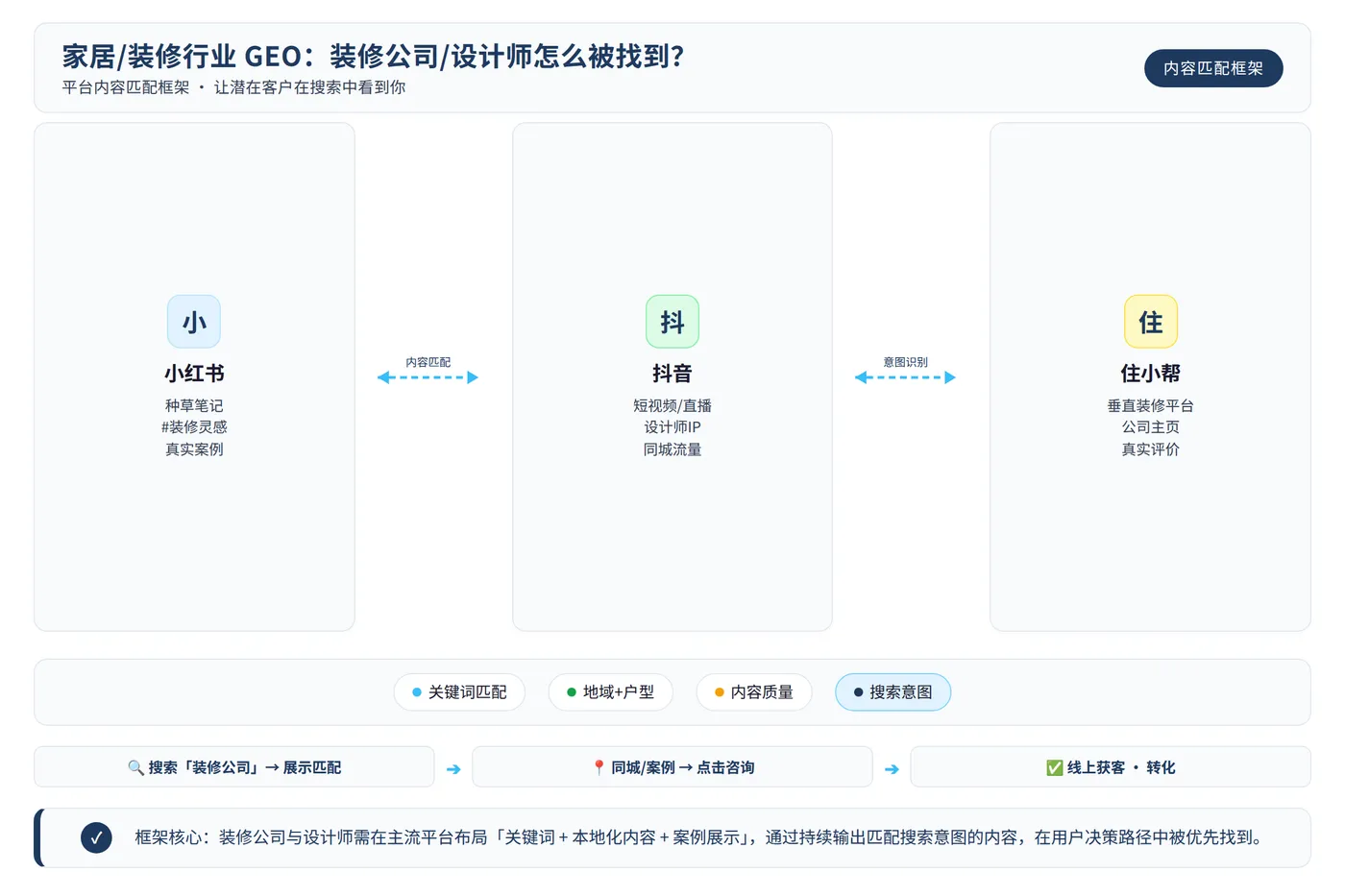This screenshot has height=896, width=1345.
Task: Click the 公司主页 text line
Action: [1151, 427]
